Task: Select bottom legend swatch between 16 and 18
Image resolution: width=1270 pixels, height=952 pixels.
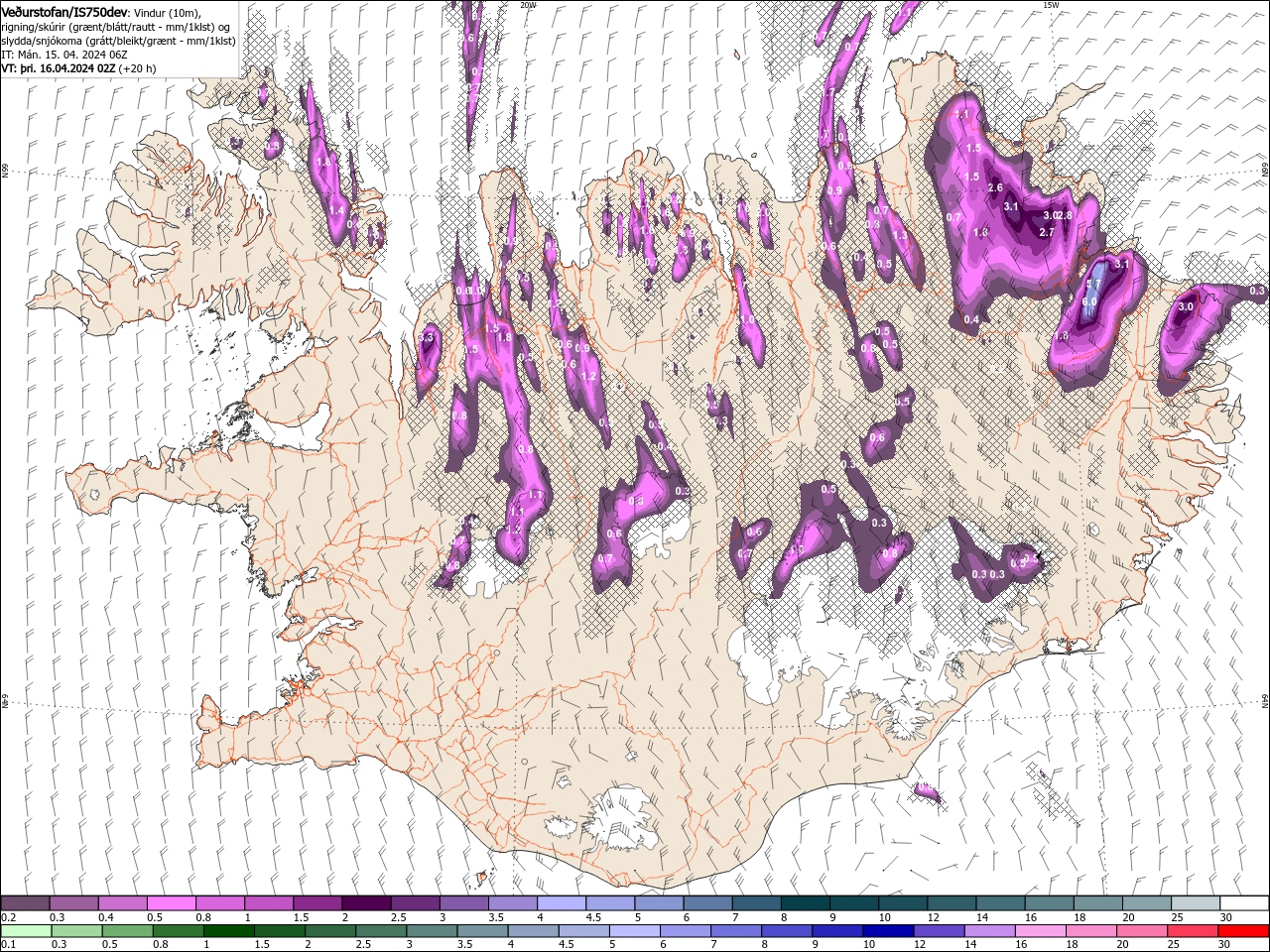Action: pos(1042,931)
